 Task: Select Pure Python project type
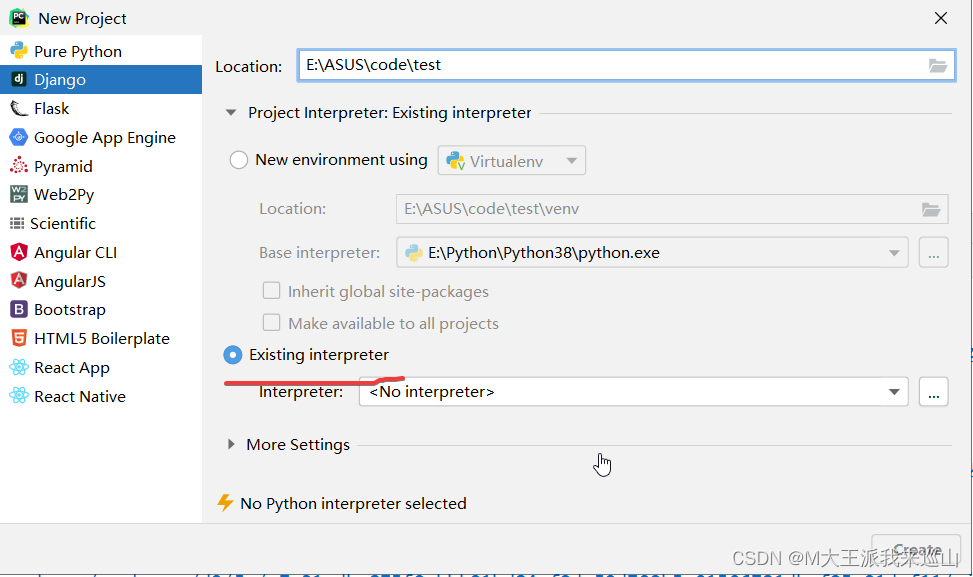click(x=101, y=51)
